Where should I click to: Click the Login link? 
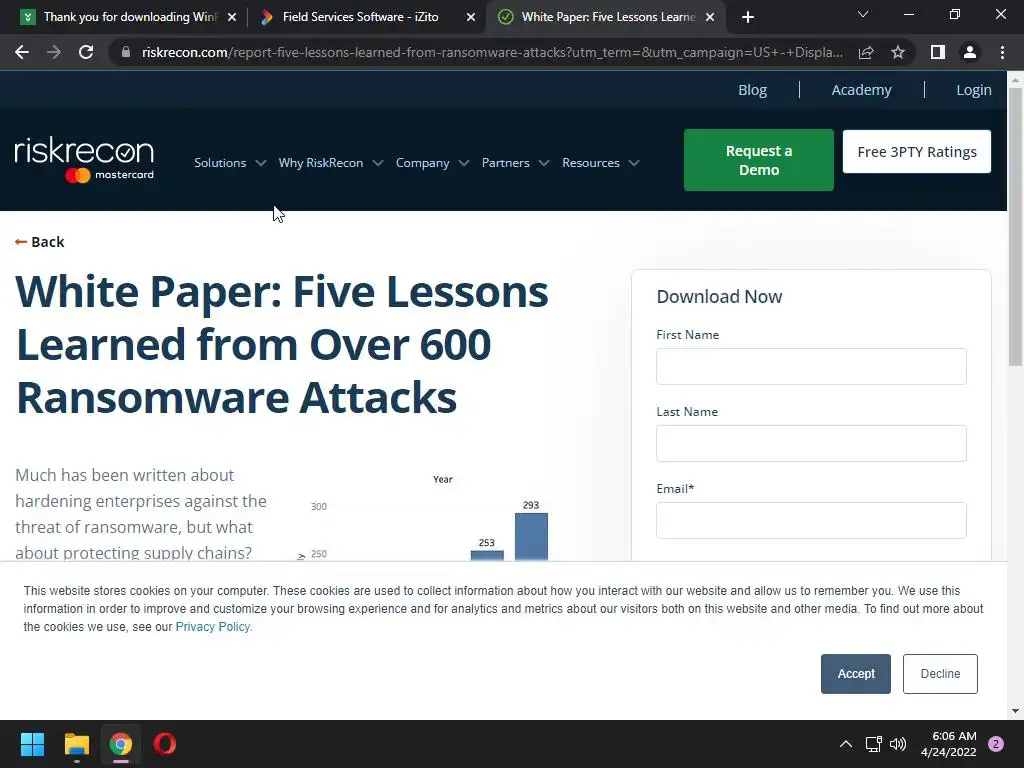974,90
